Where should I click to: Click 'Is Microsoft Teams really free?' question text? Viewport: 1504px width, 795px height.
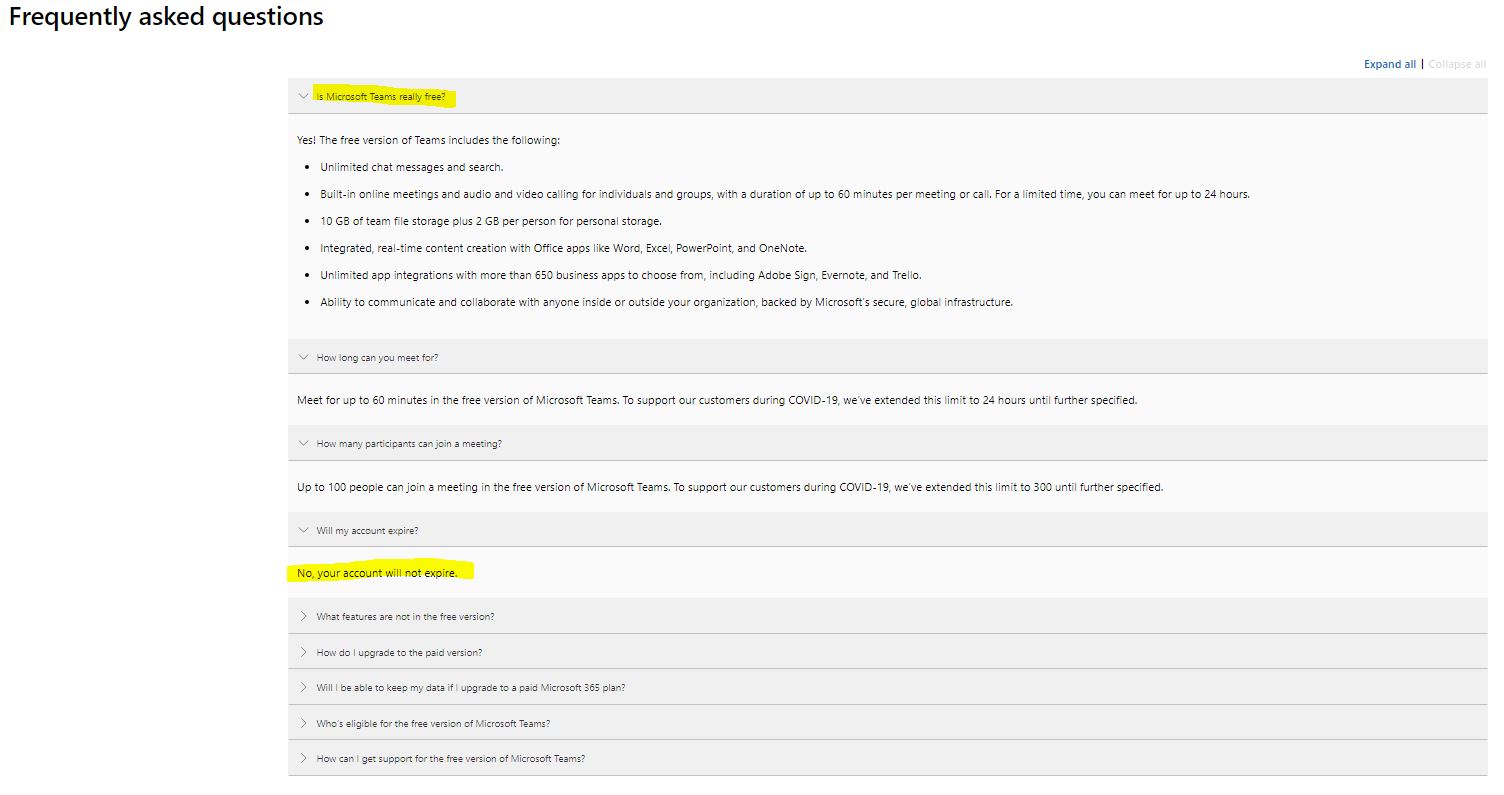381,97
